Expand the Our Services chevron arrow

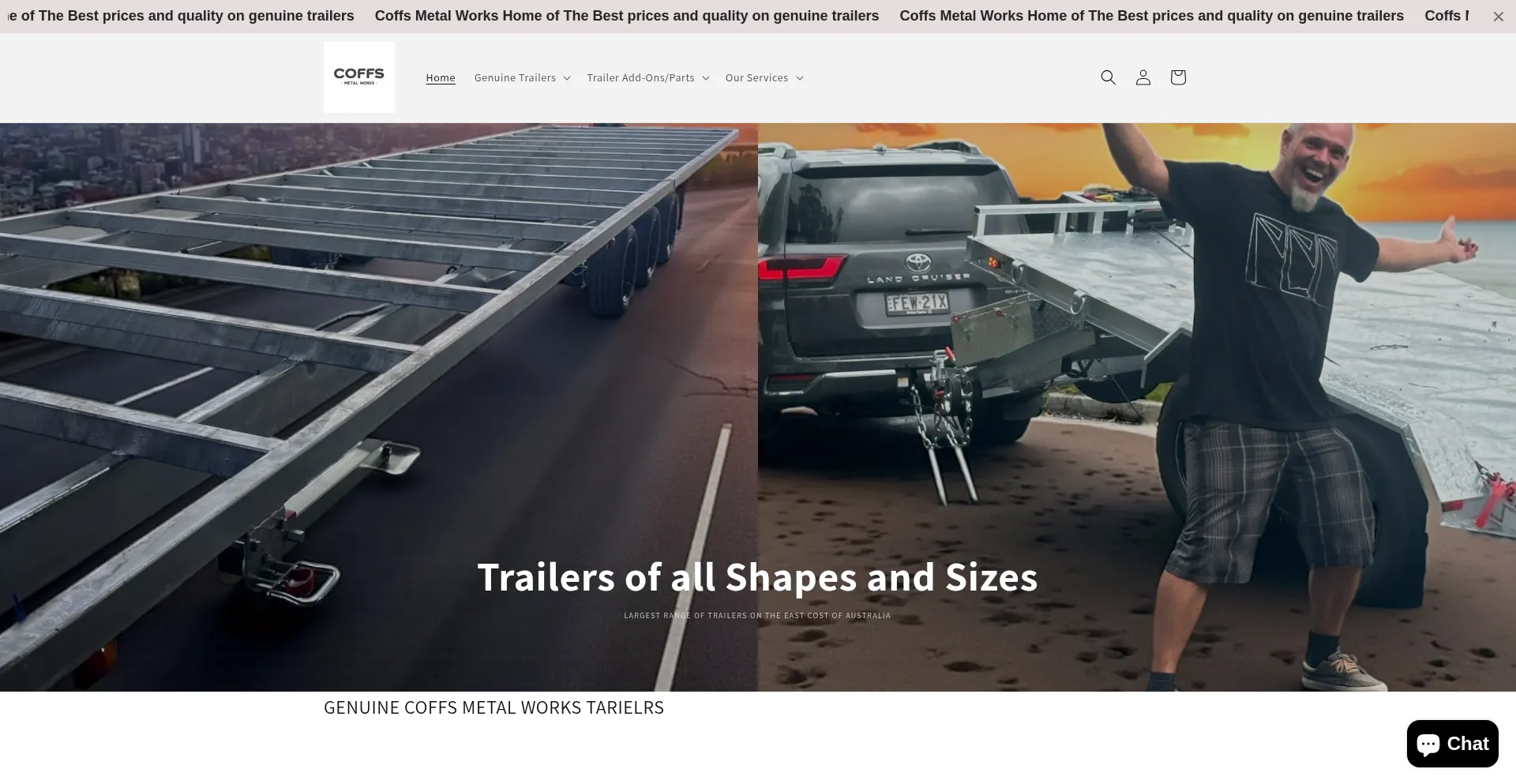800,78
